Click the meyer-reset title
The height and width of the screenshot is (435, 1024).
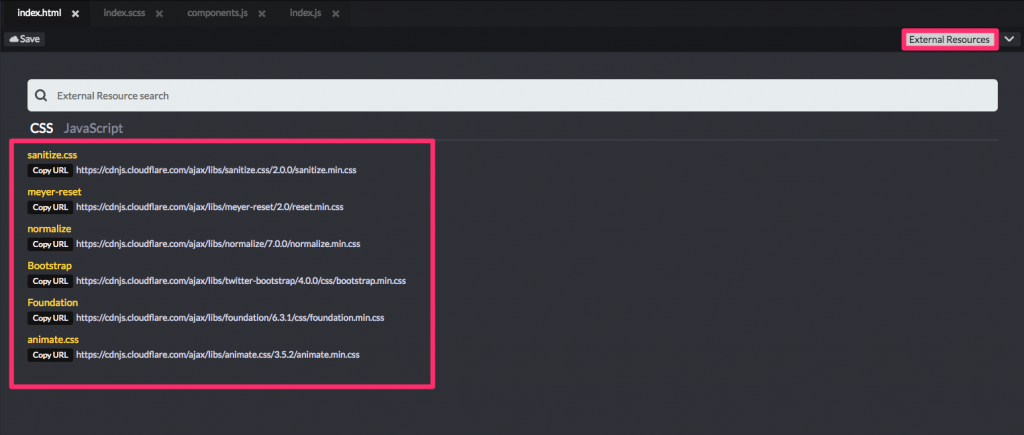pos(54,192)
